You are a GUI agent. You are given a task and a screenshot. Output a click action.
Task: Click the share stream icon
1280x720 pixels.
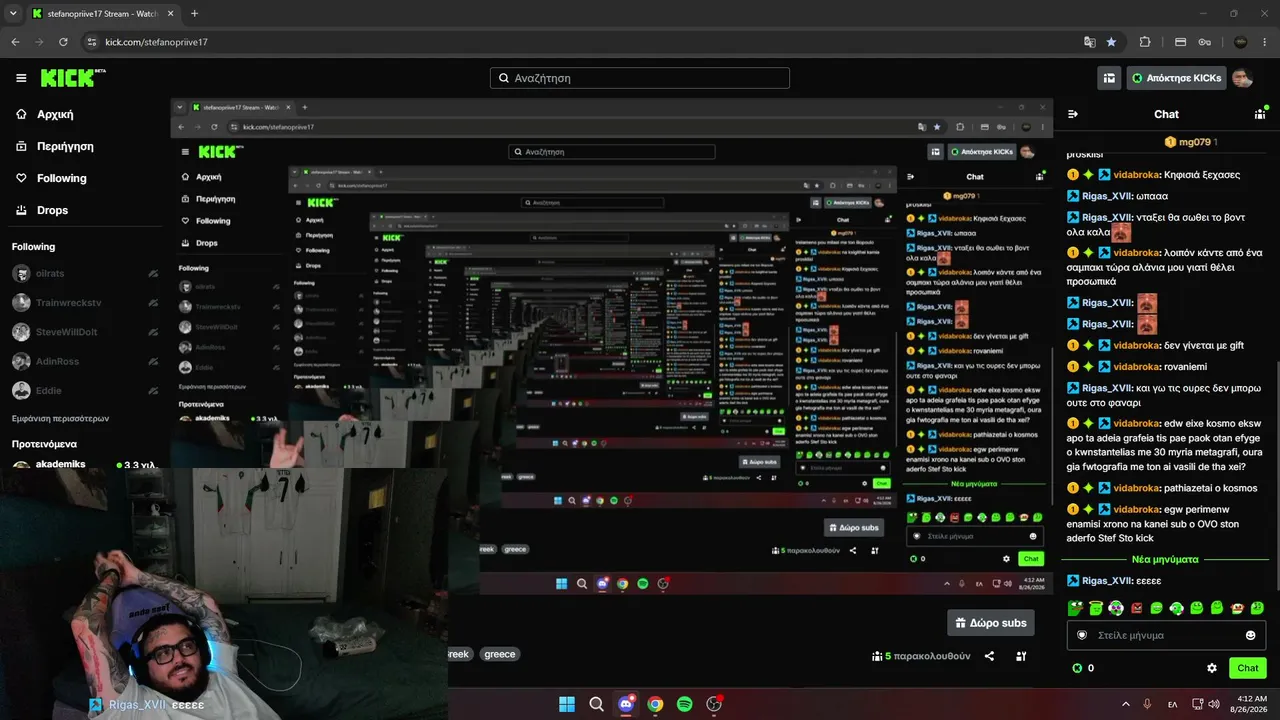(989, 656)
